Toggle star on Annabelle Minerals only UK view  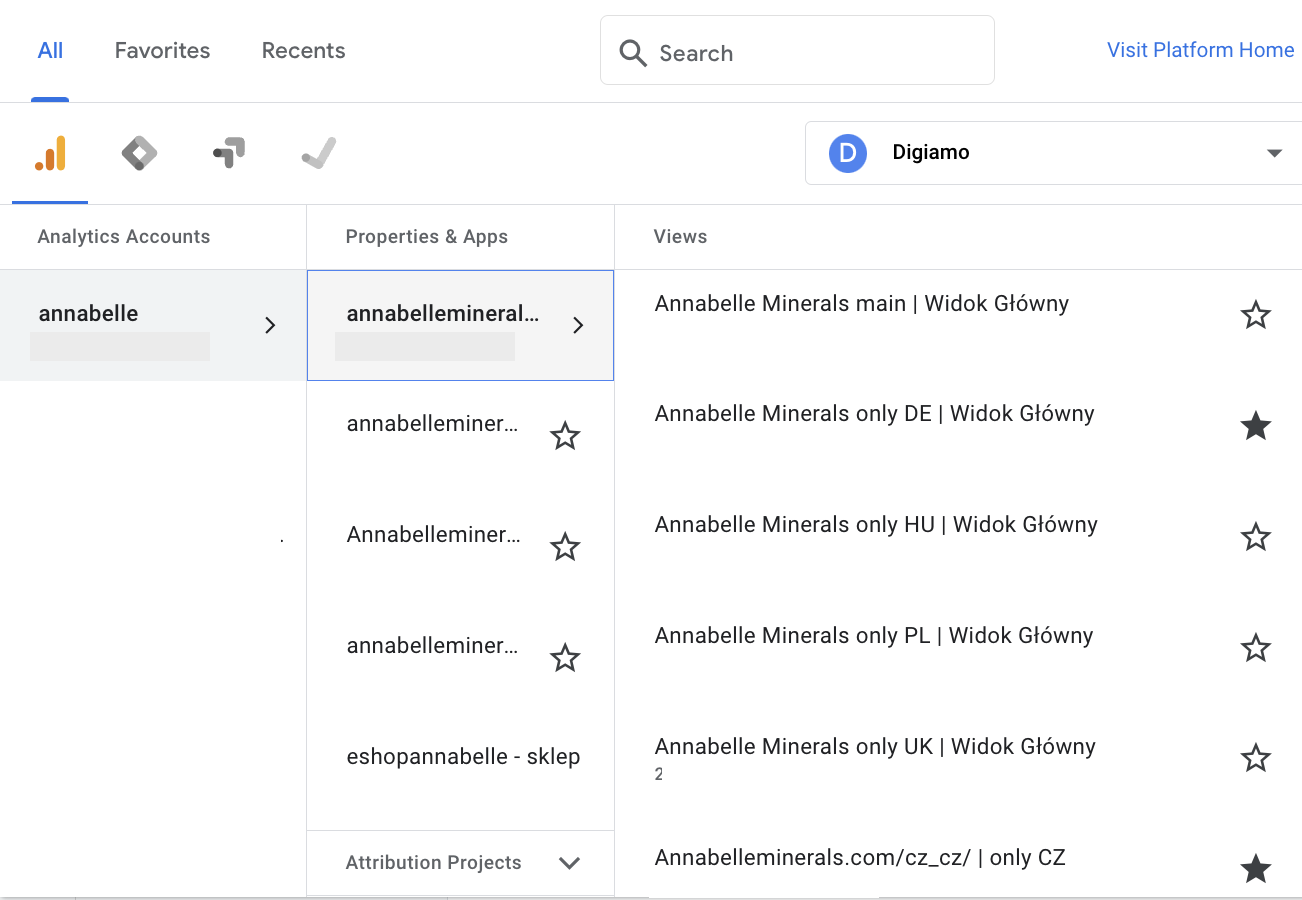click(1255, 759)
